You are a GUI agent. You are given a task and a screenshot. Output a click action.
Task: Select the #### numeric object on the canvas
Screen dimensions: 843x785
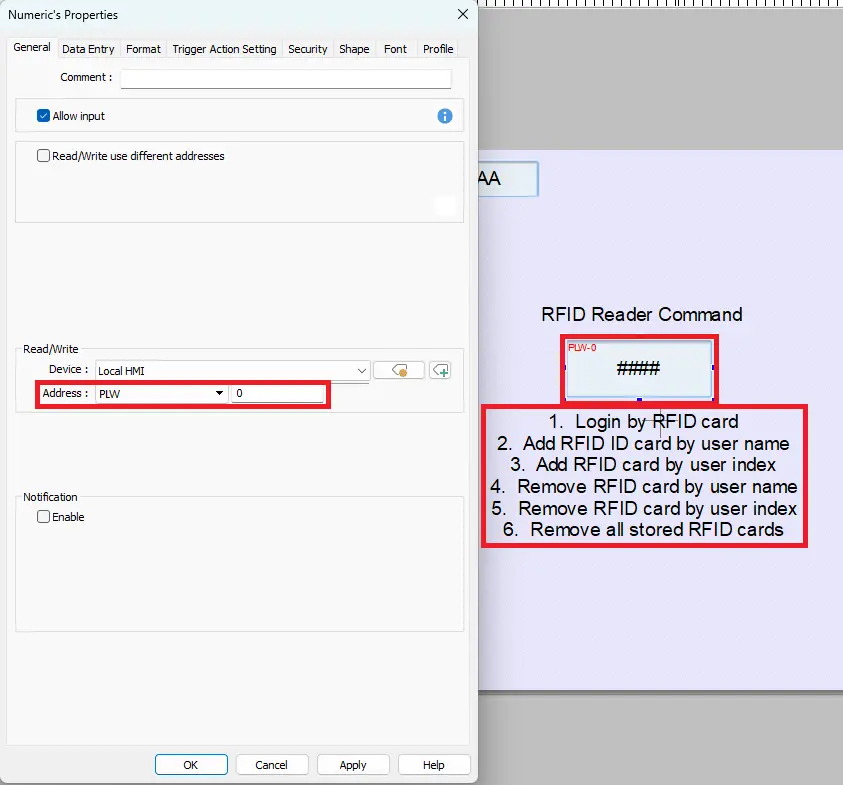(640, 370)
